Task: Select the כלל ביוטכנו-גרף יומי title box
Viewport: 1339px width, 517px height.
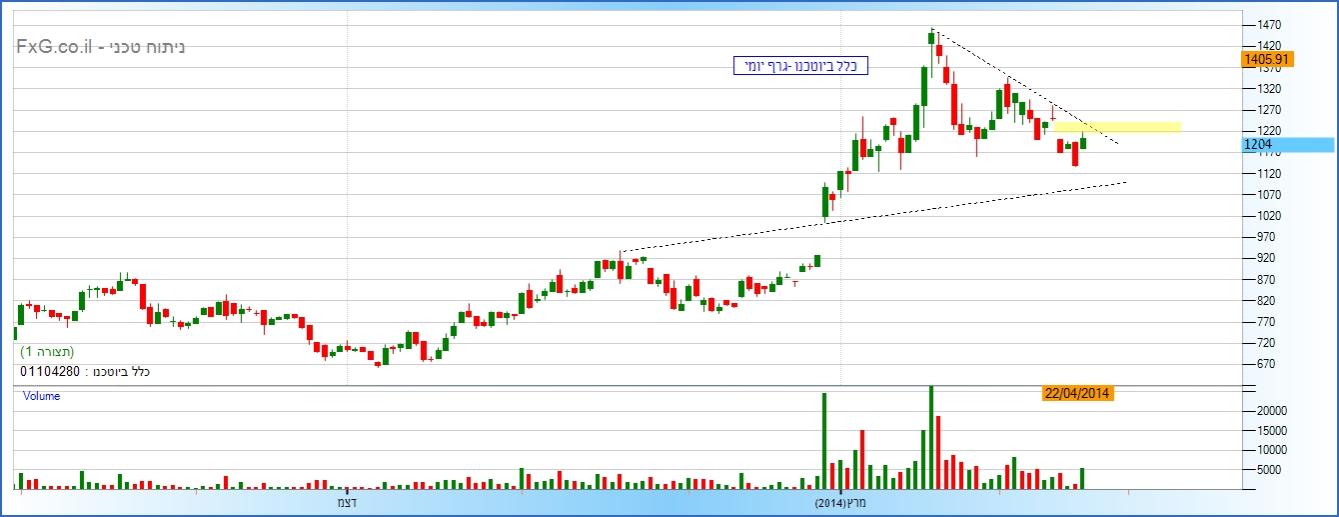Action: click(797, 66)
